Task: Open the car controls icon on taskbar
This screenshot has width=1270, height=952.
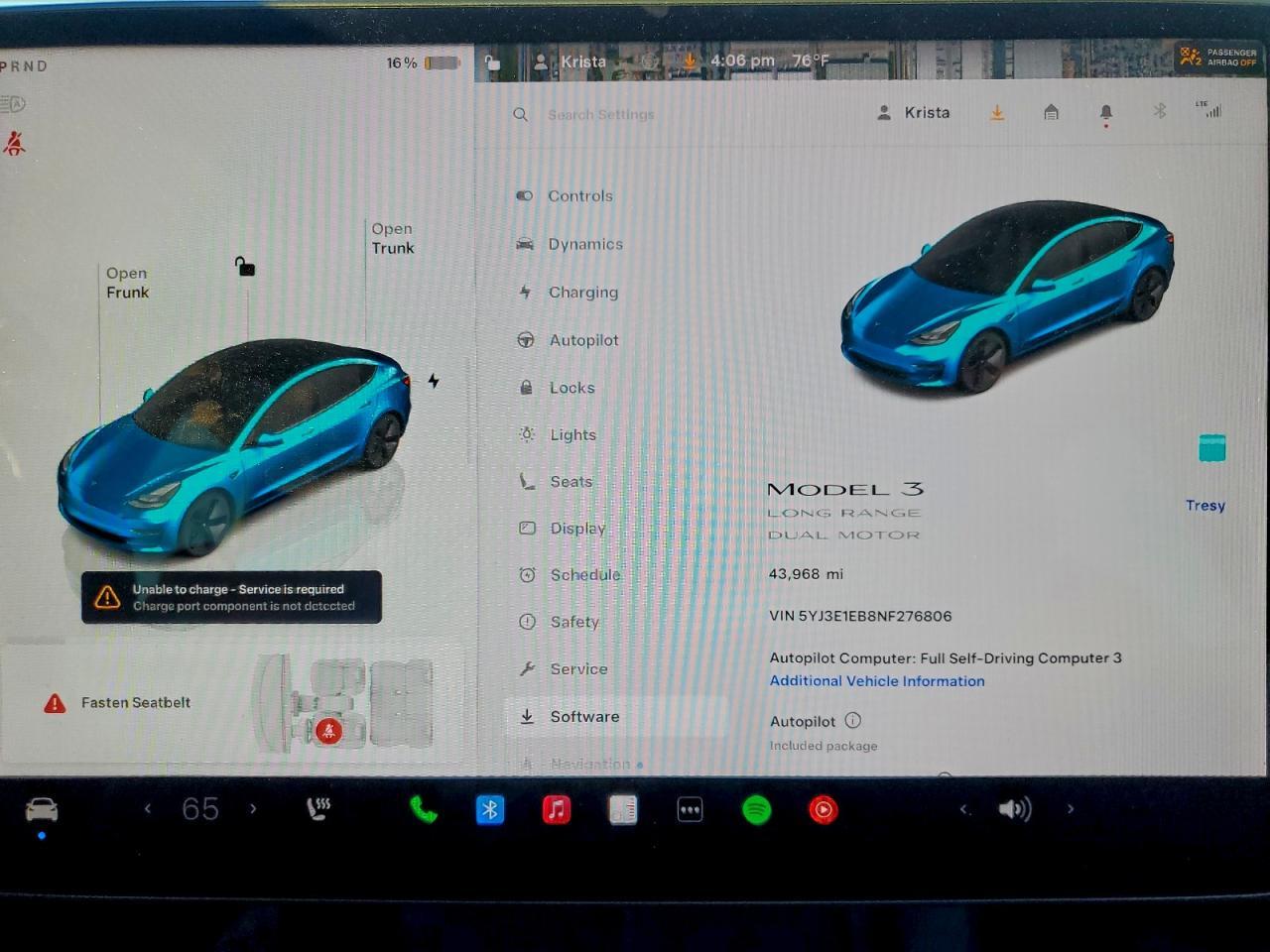Action: 42,810
